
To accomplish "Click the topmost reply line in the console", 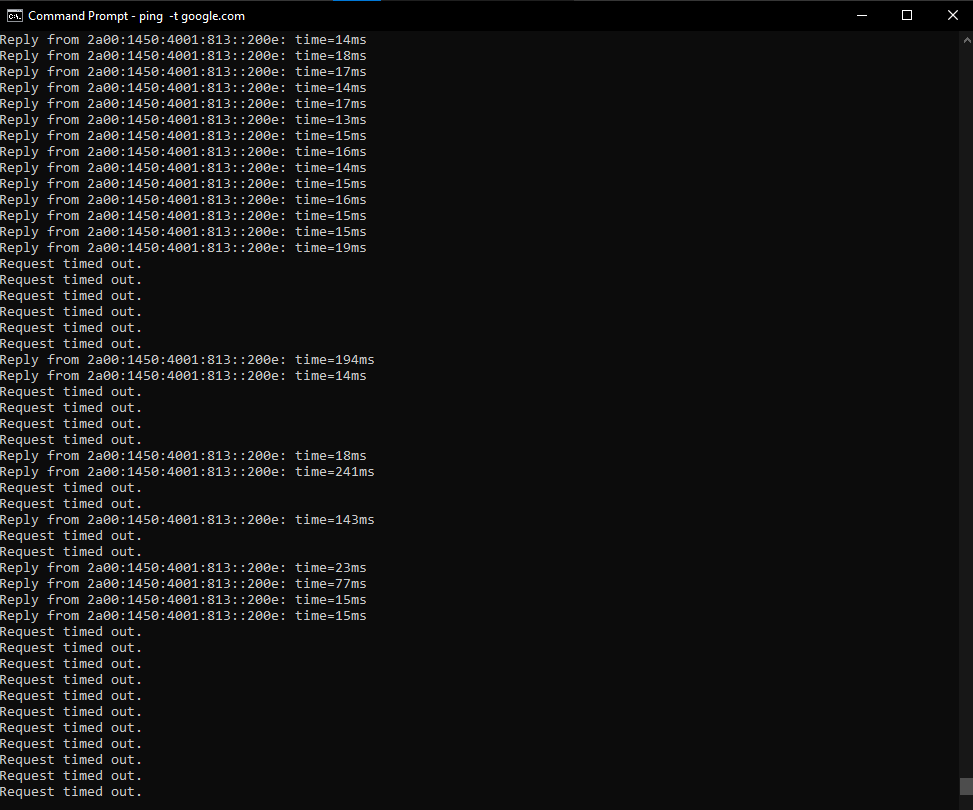I will 184,40.
